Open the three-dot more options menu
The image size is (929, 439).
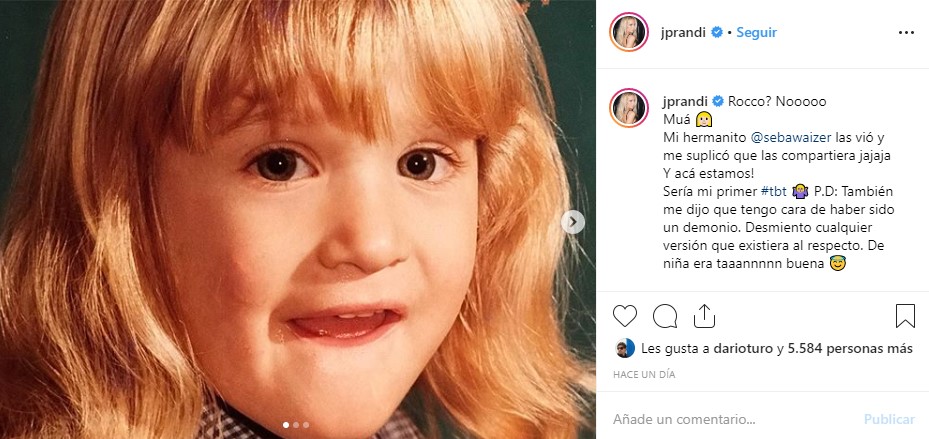(x=906, y=32)
